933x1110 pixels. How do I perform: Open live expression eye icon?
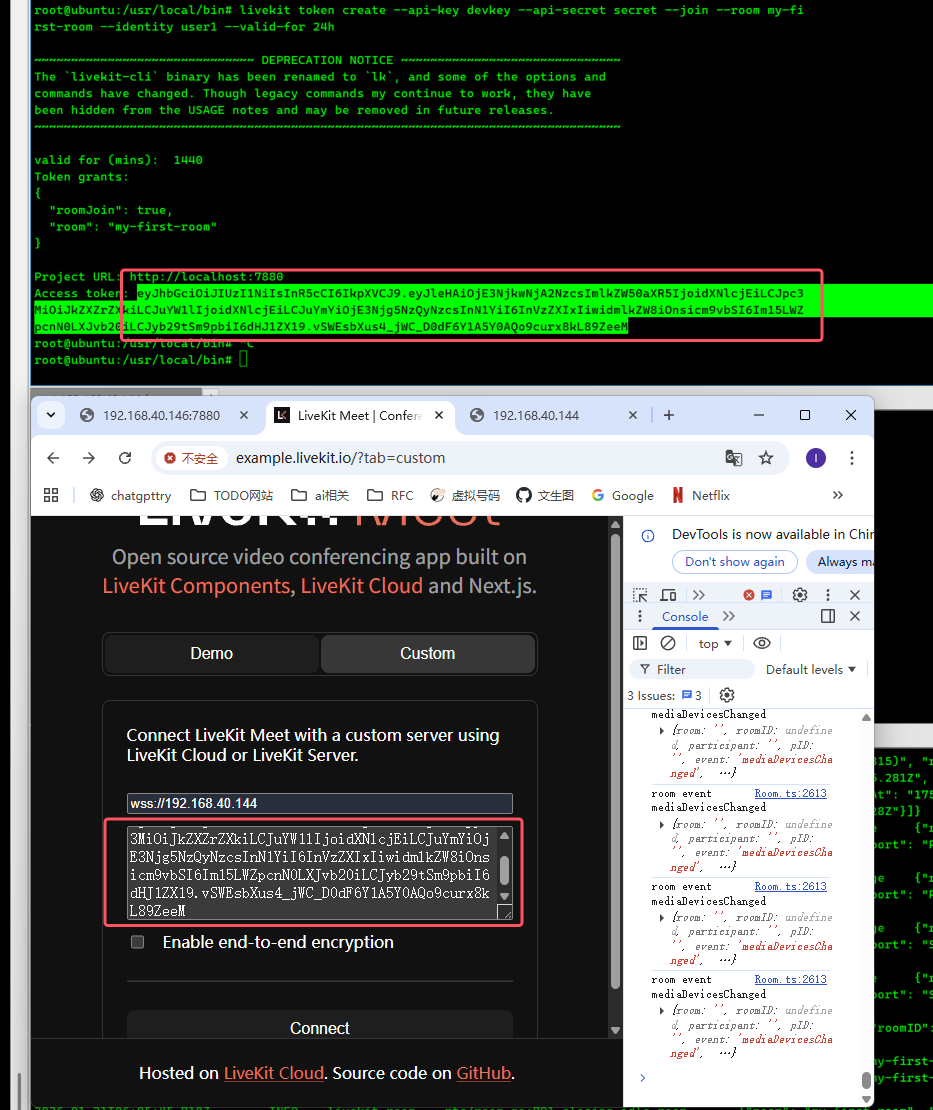(762, 643)
